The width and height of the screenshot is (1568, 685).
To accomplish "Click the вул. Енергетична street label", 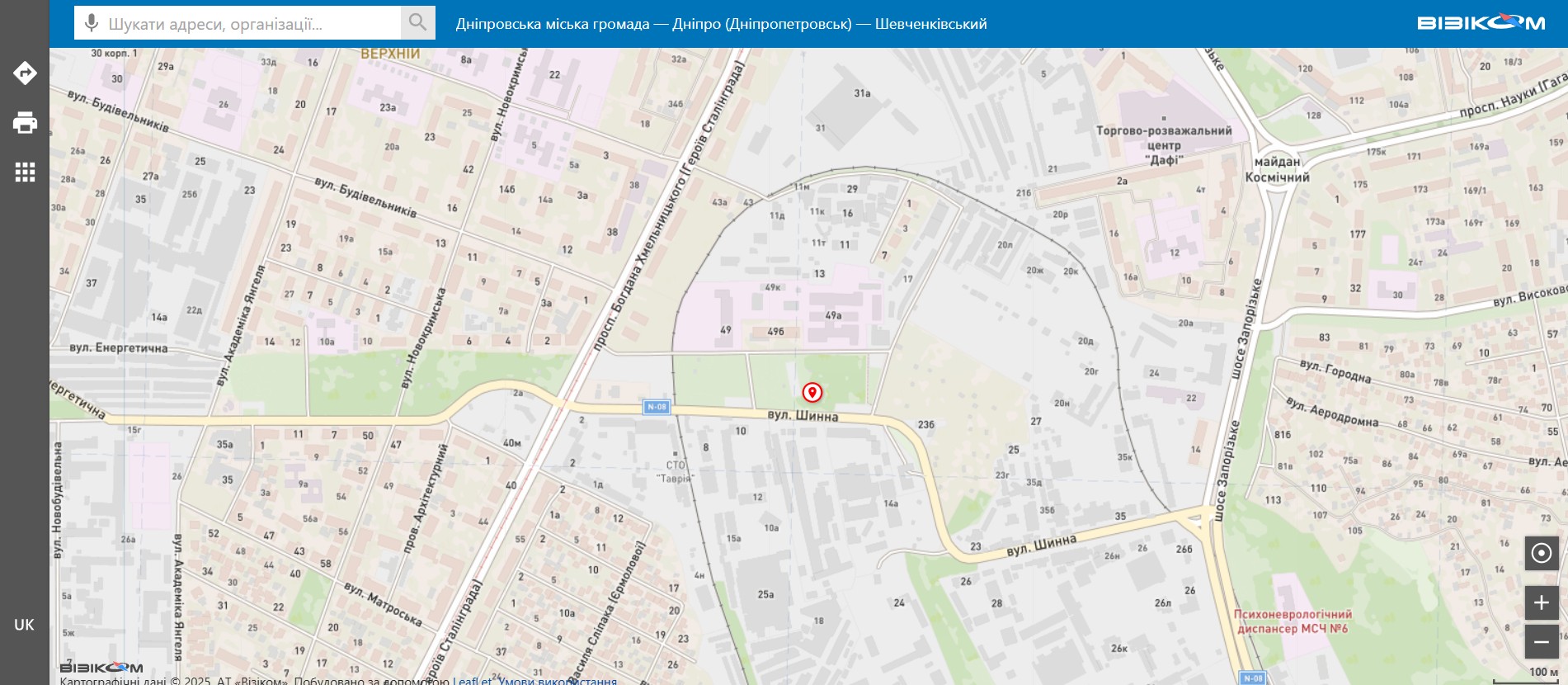I will [x=119, y=347].
